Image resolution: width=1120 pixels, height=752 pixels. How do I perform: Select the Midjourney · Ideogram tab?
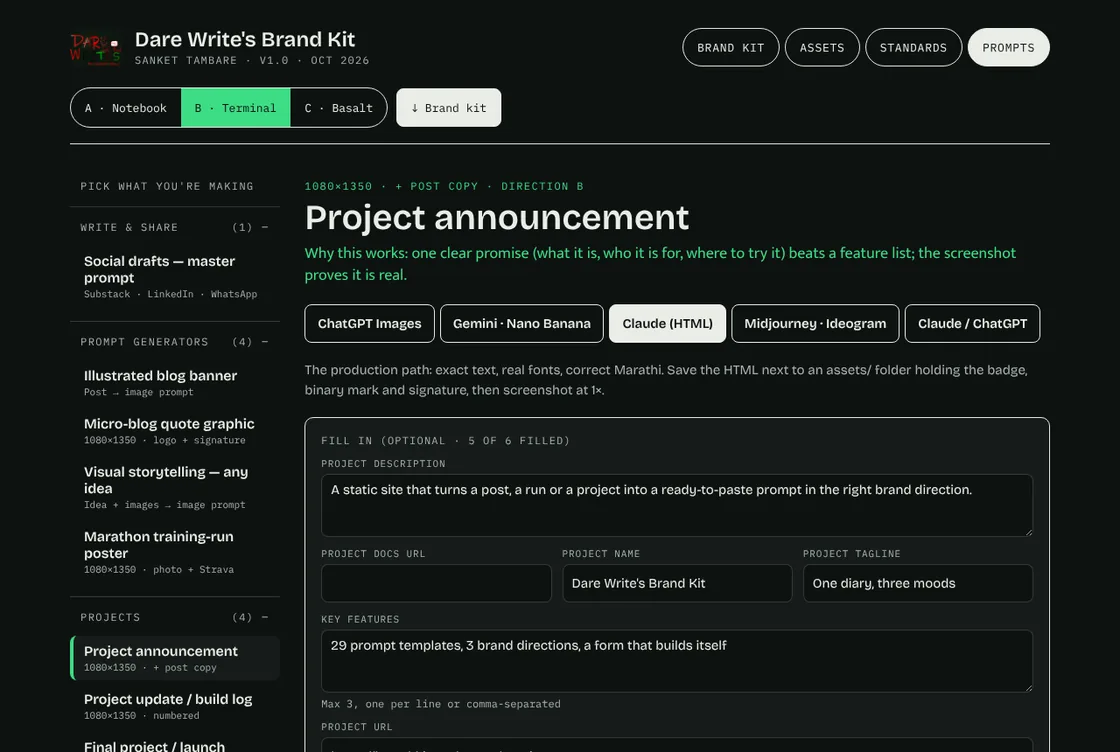tap(815, 324)
